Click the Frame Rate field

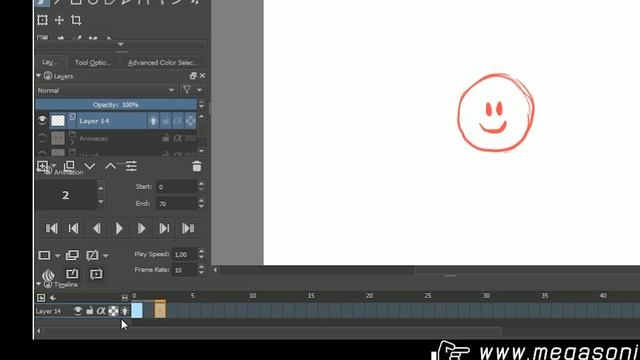point(184,270)
